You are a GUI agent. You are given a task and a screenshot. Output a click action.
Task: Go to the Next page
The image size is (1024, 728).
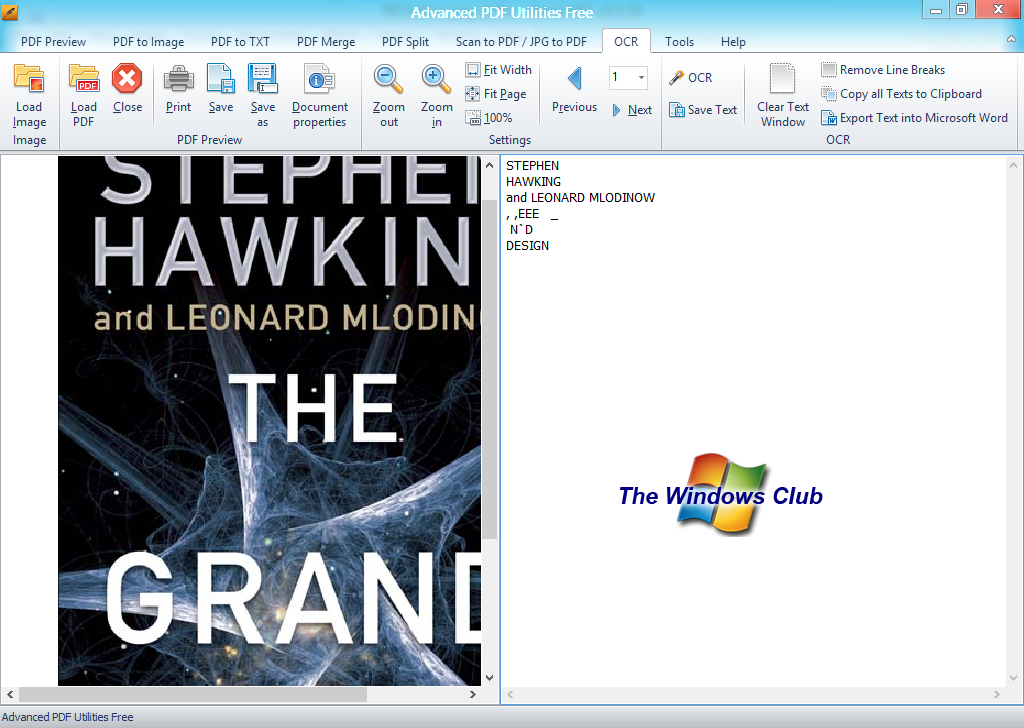tap(632, 110)
